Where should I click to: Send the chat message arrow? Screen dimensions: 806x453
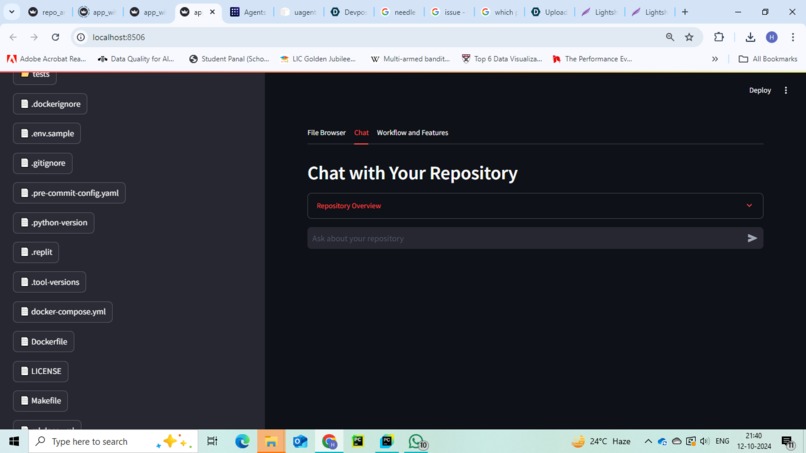coord(752,238)
